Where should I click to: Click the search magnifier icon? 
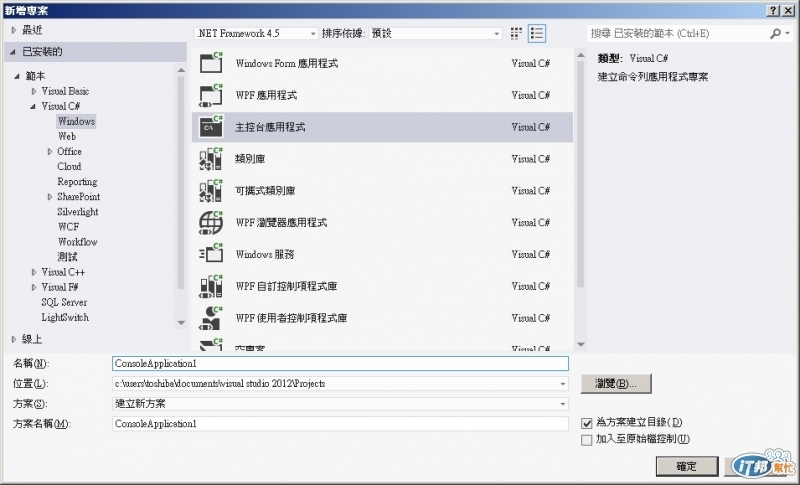775,34
